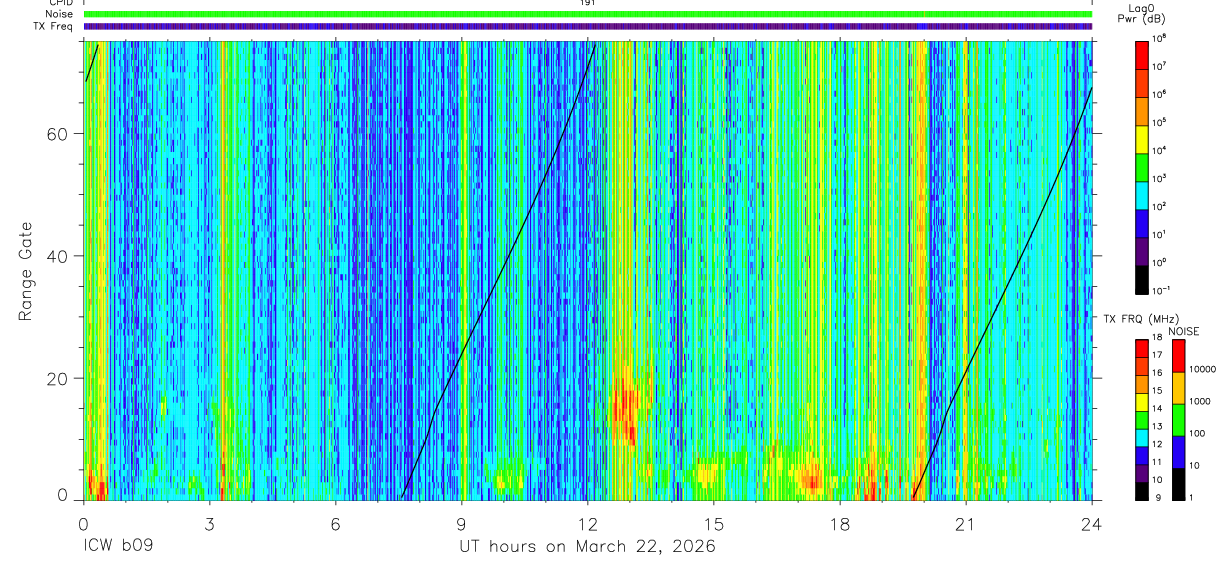The height and width of the screenshot is (567, 1228).
Task: Click the x-axis tick label '6'
Action: click(x=335, y=524)
